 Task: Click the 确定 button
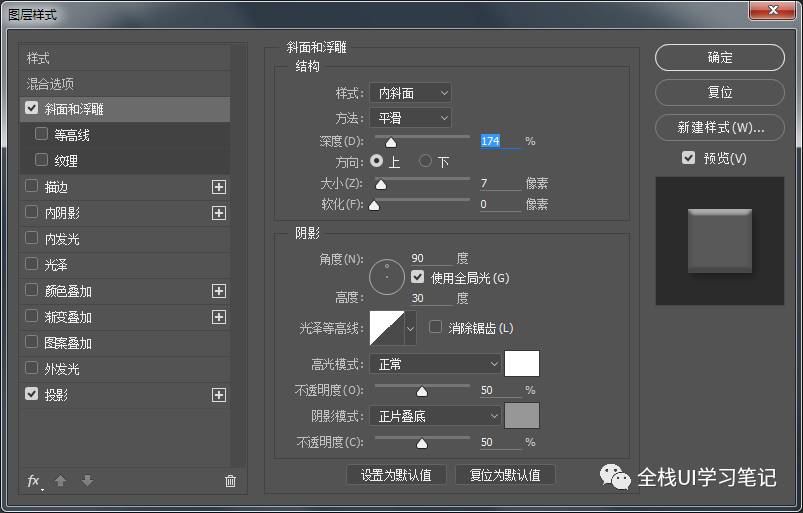(720, 57)
